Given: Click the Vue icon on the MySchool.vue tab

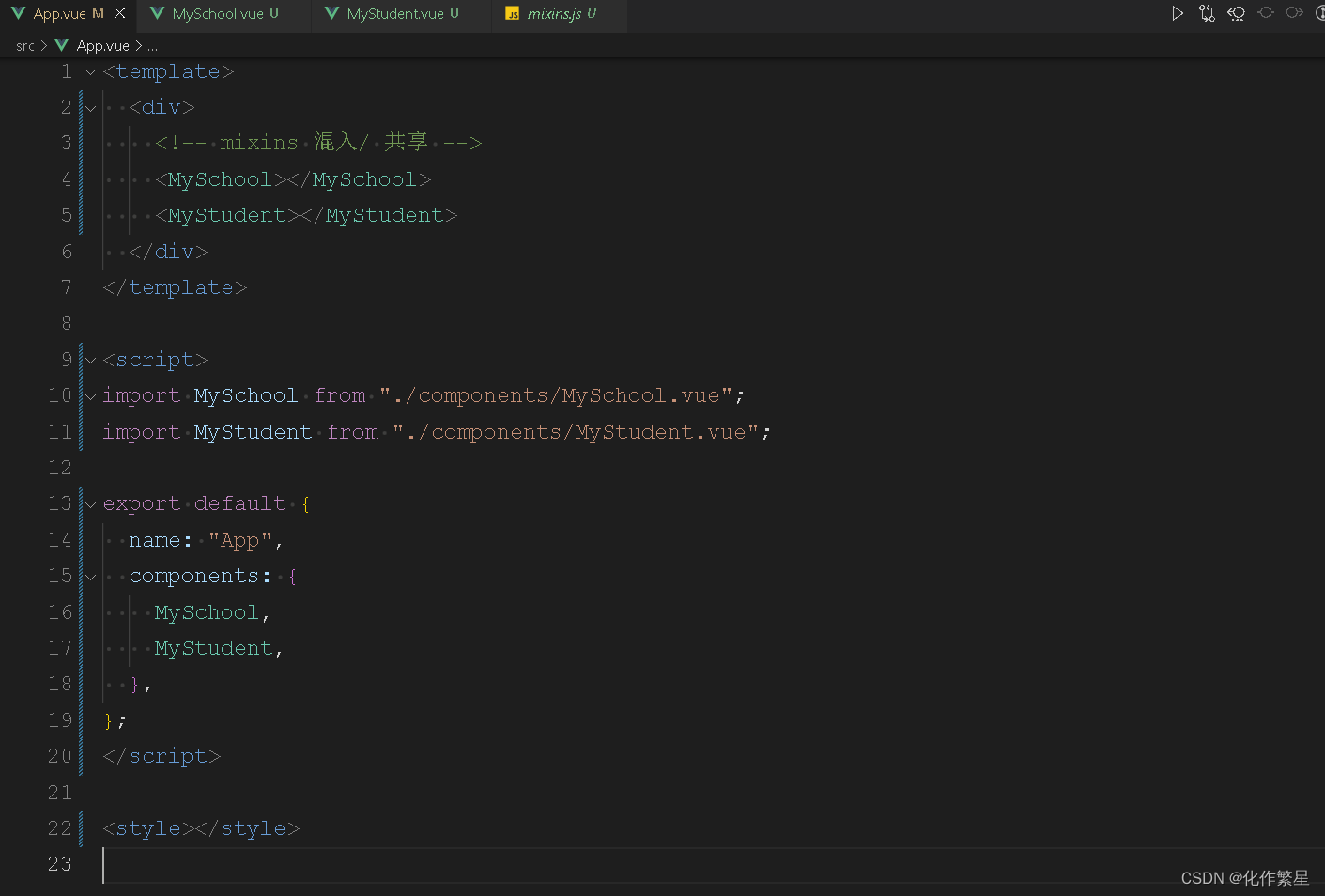Looking at the screenshot, I should (x=157, y=13).
